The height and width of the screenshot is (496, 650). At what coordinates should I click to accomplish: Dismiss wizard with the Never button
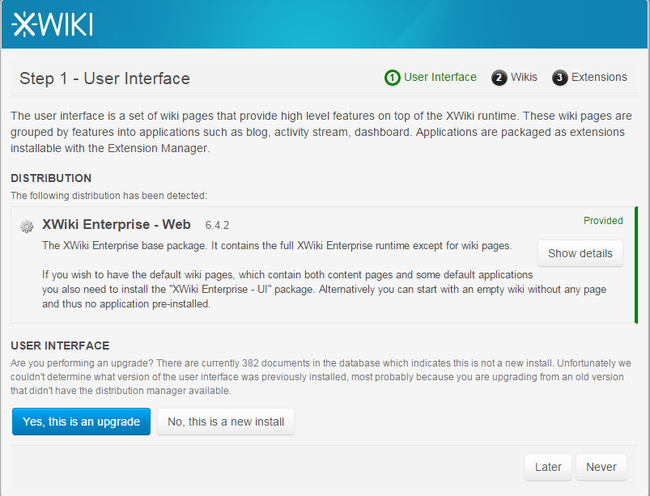click(601, 467)
